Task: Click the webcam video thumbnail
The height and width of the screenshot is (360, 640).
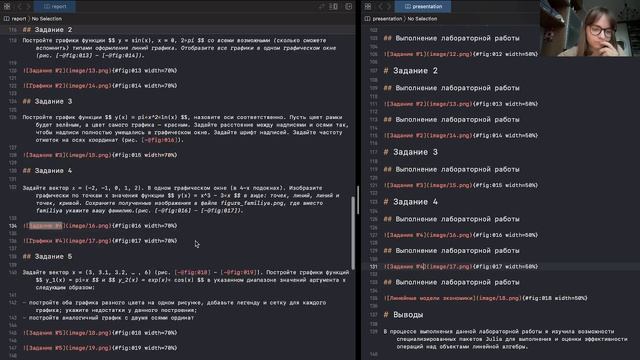Action: [589, 28]
